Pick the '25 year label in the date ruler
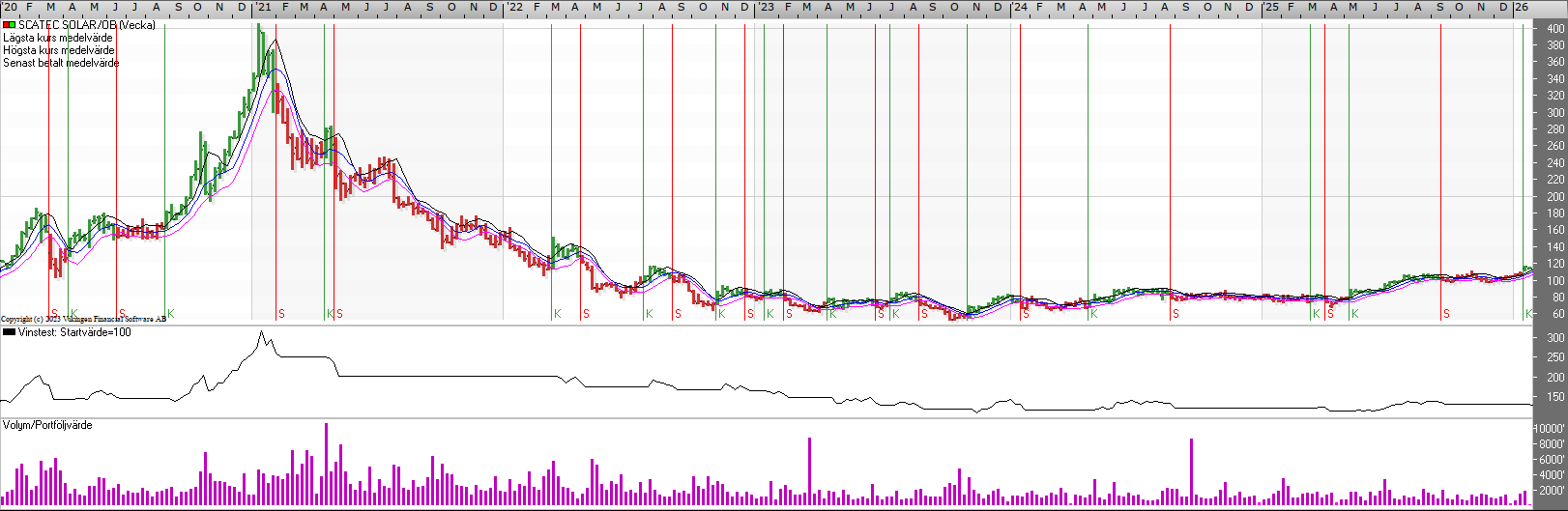The image size is (1568, 511). point(1271,8)
